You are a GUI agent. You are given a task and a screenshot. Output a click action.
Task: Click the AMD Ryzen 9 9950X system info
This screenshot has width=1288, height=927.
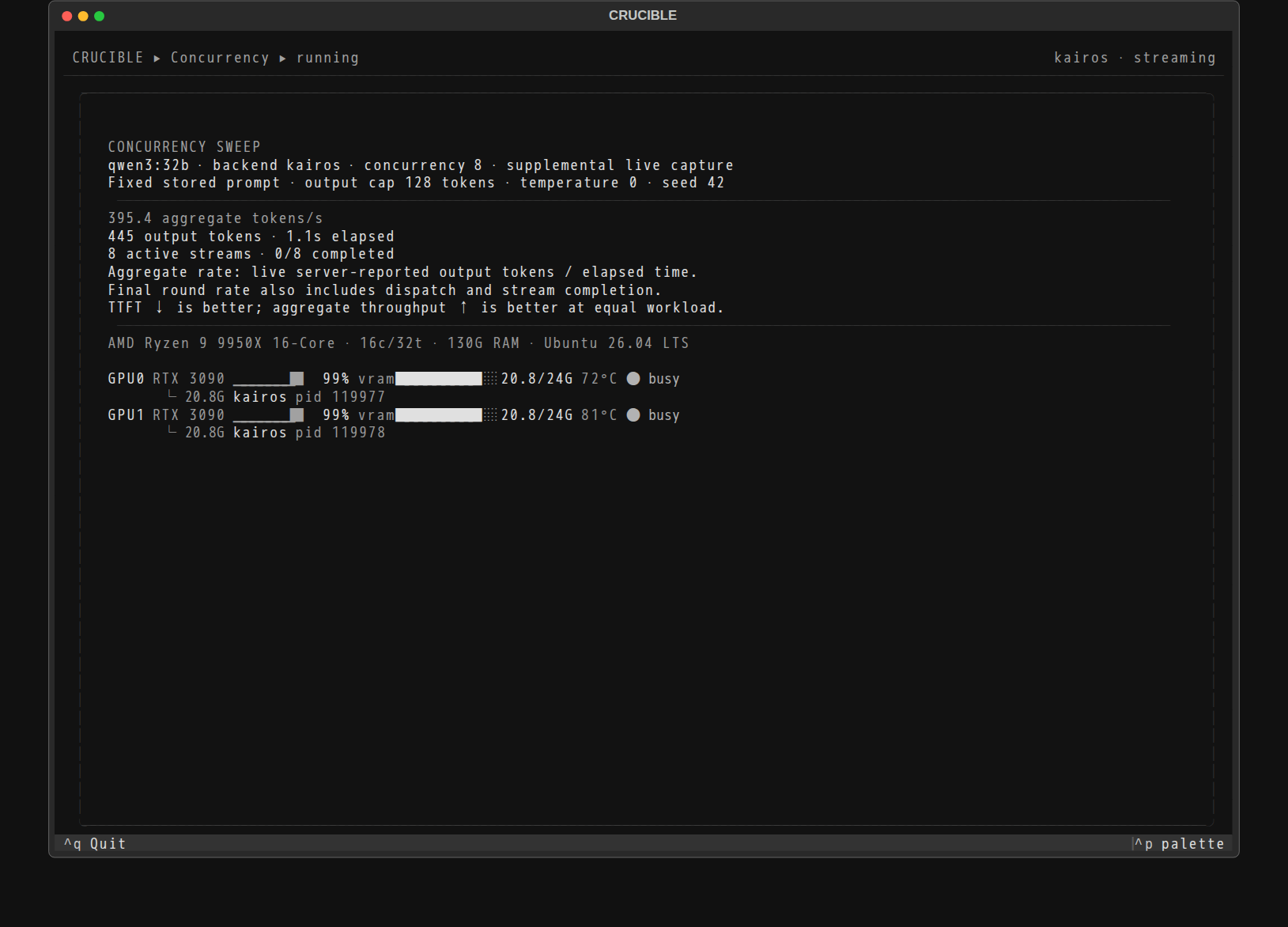[398, 343]
